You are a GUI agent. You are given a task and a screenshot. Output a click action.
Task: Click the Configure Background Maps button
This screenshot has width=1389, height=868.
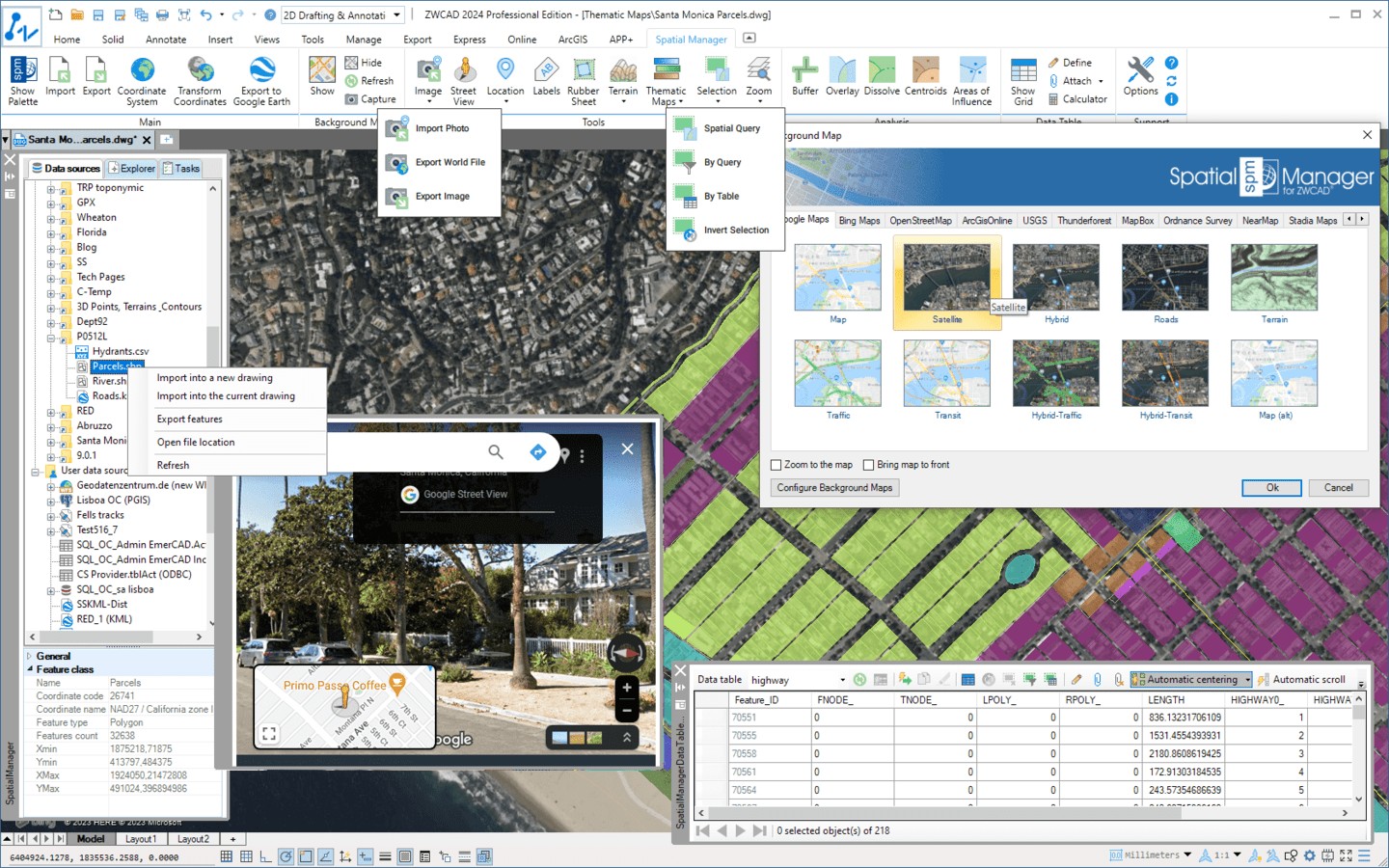833,487
